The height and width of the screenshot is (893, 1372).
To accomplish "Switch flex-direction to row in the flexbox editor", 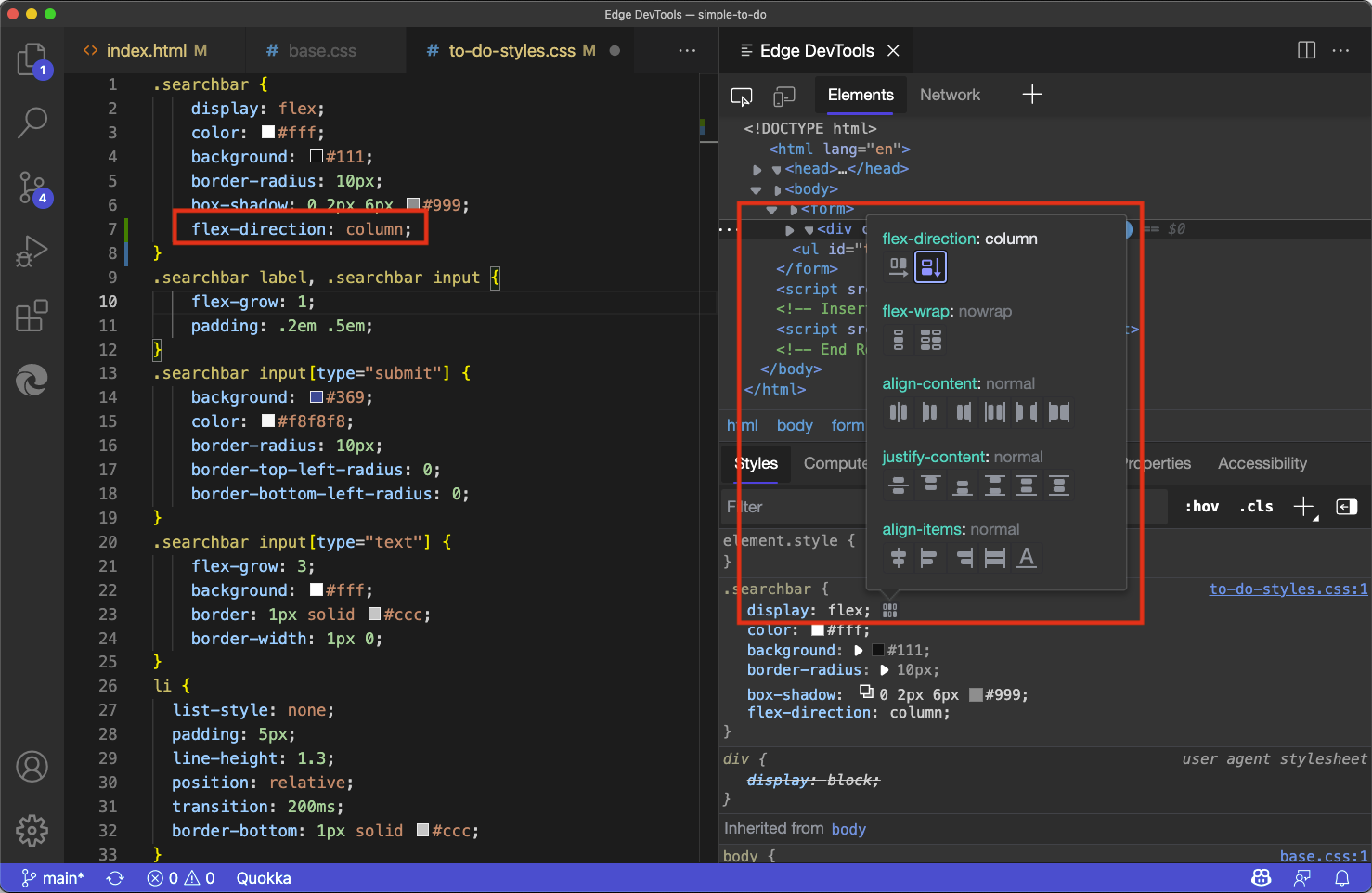I will tap(900, 265).
